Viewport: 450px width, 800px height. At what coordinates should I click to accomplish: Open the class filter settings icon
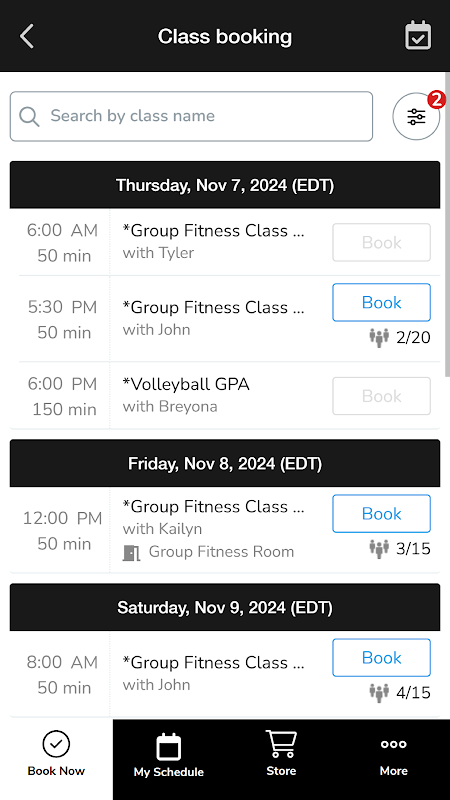point(416,117)
